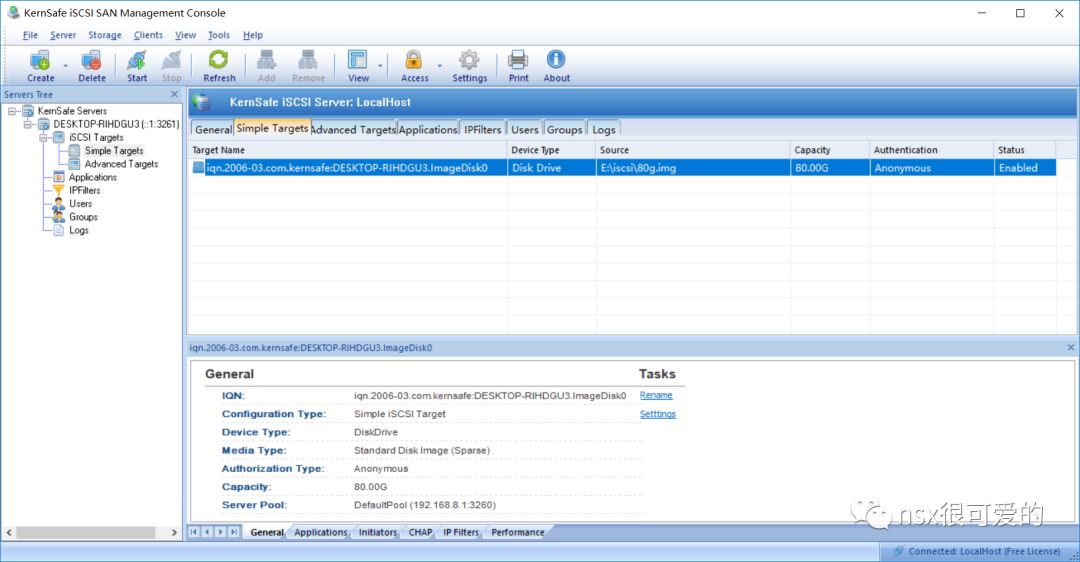This screenshot has height=562, width=1080.
Task: Open the File menu
Action: point(30,35)
